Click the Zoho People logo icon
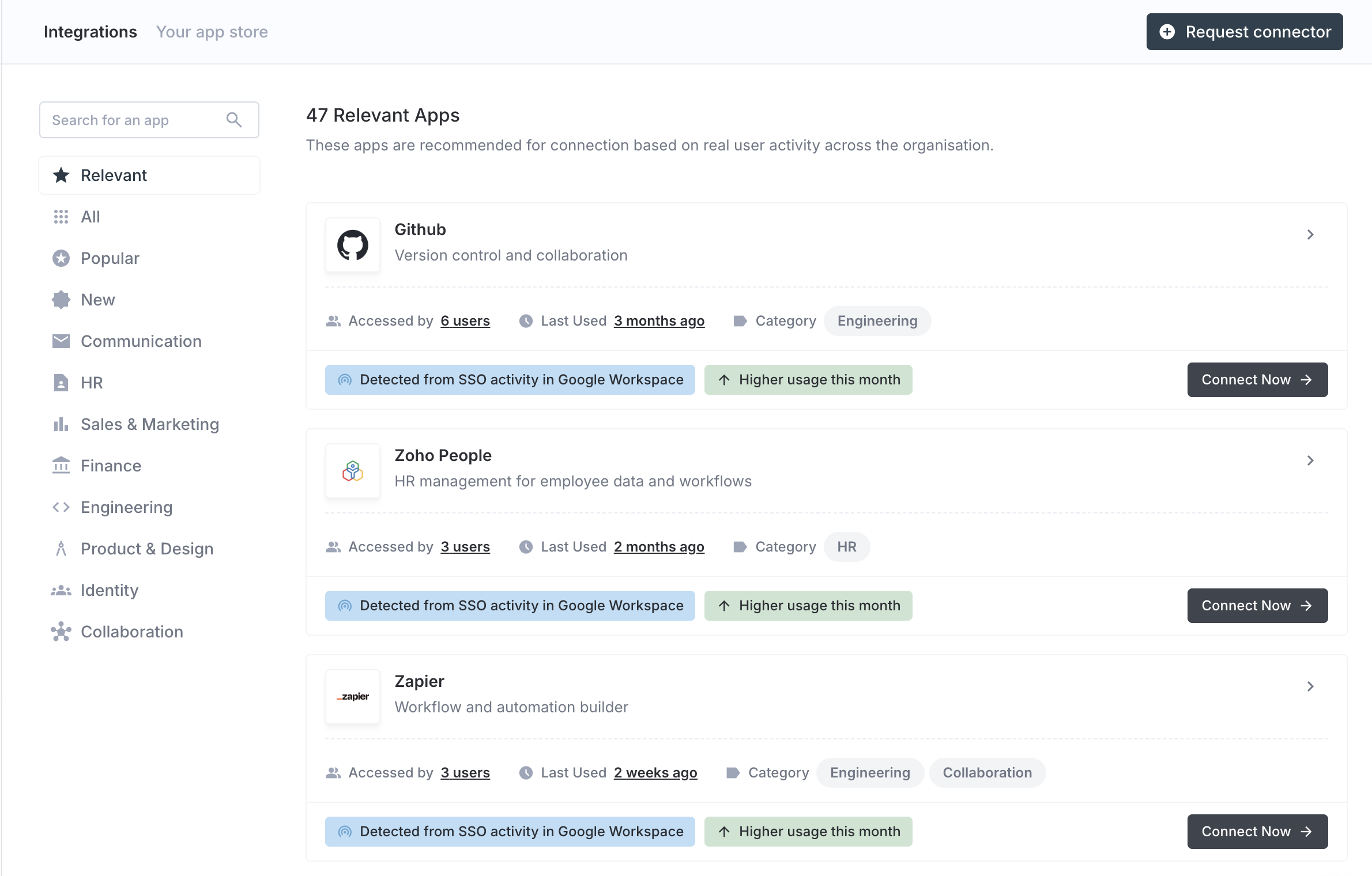 click(x=353, y=471)
